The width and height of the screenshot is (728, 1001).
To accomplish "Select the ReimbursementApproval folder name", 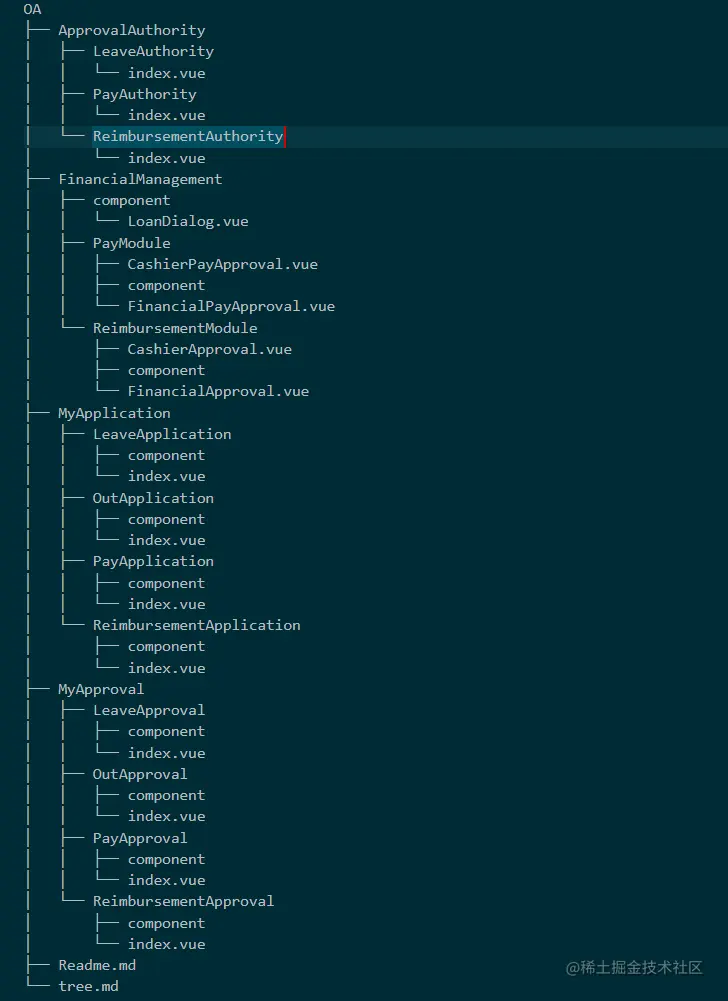I will [183, 901].
